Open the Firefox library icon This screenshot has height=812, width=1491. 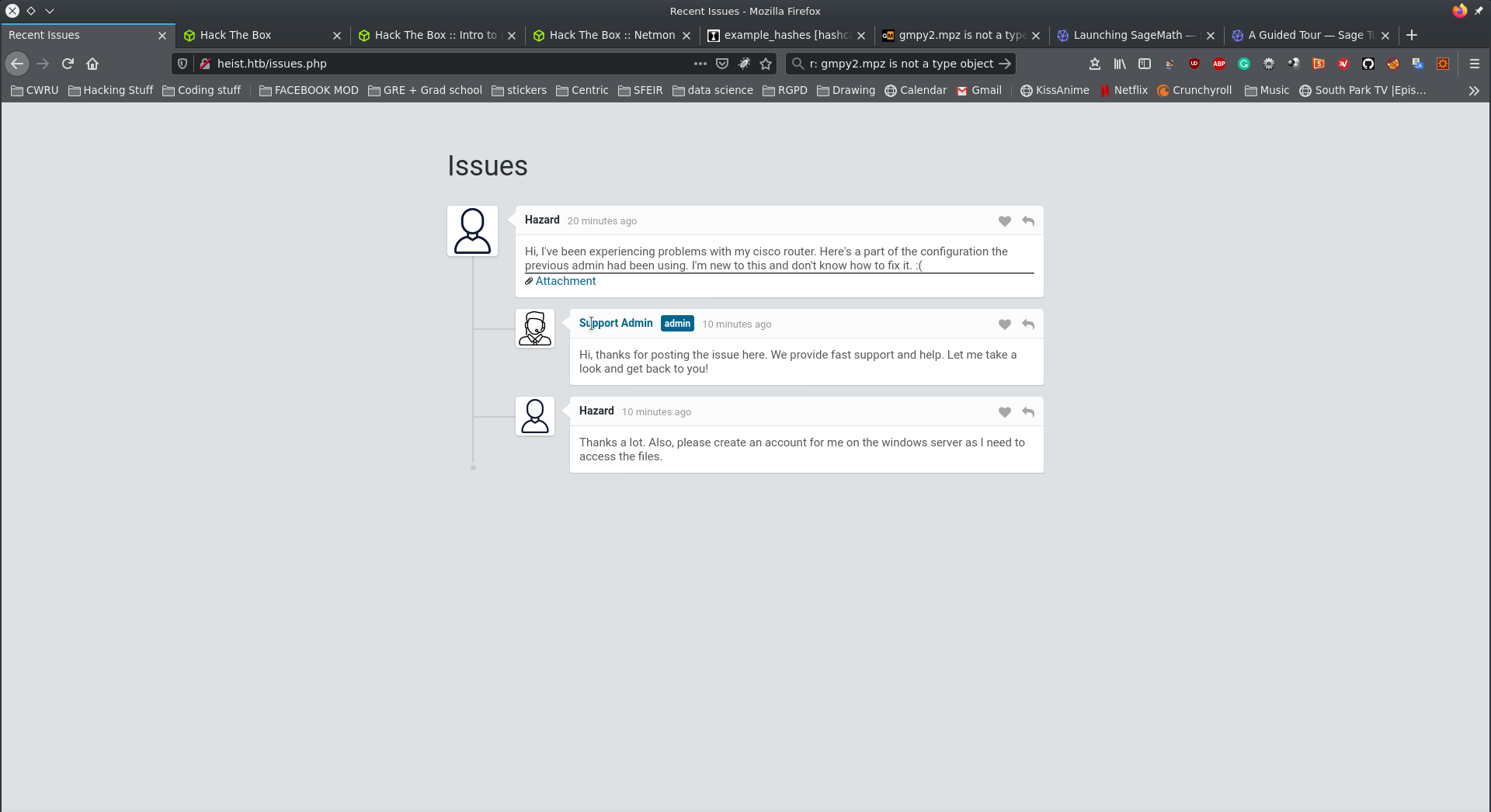pyautogui.click(x=1119, y=64)
